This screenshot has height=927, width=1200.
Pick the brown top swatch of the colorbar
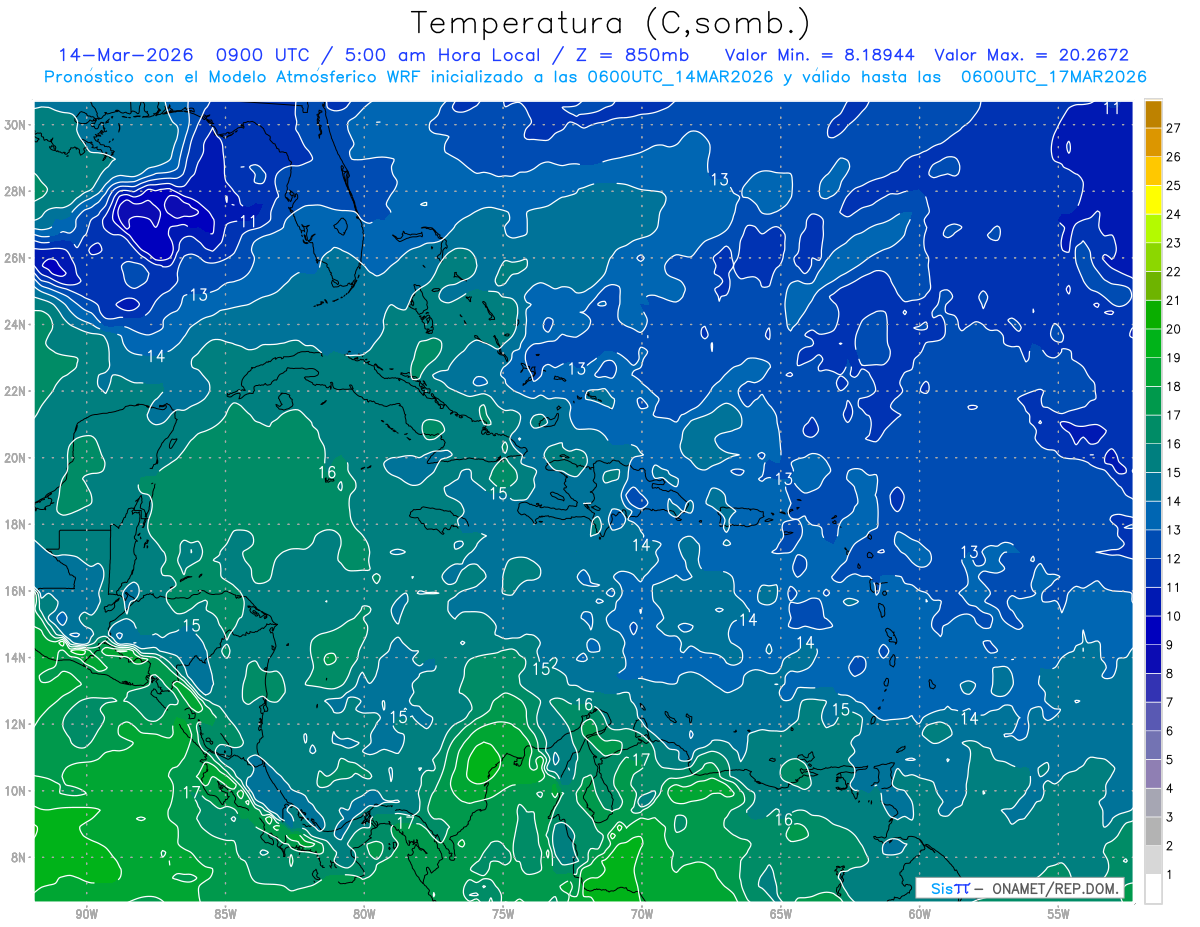click(1153, 114)
